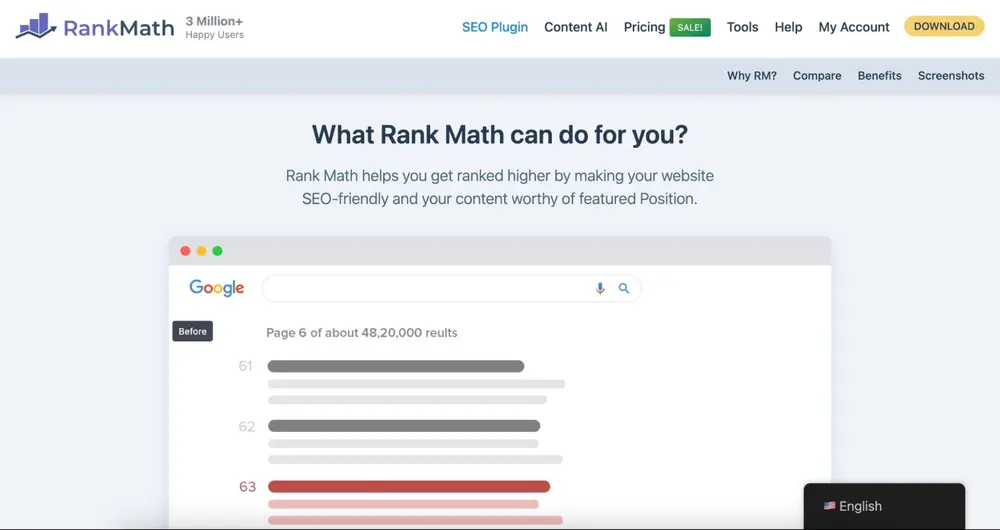This screenshot has width=1000, height=530.
Task: Jump to the Why RM? section
Action: (x=752, y=75)
